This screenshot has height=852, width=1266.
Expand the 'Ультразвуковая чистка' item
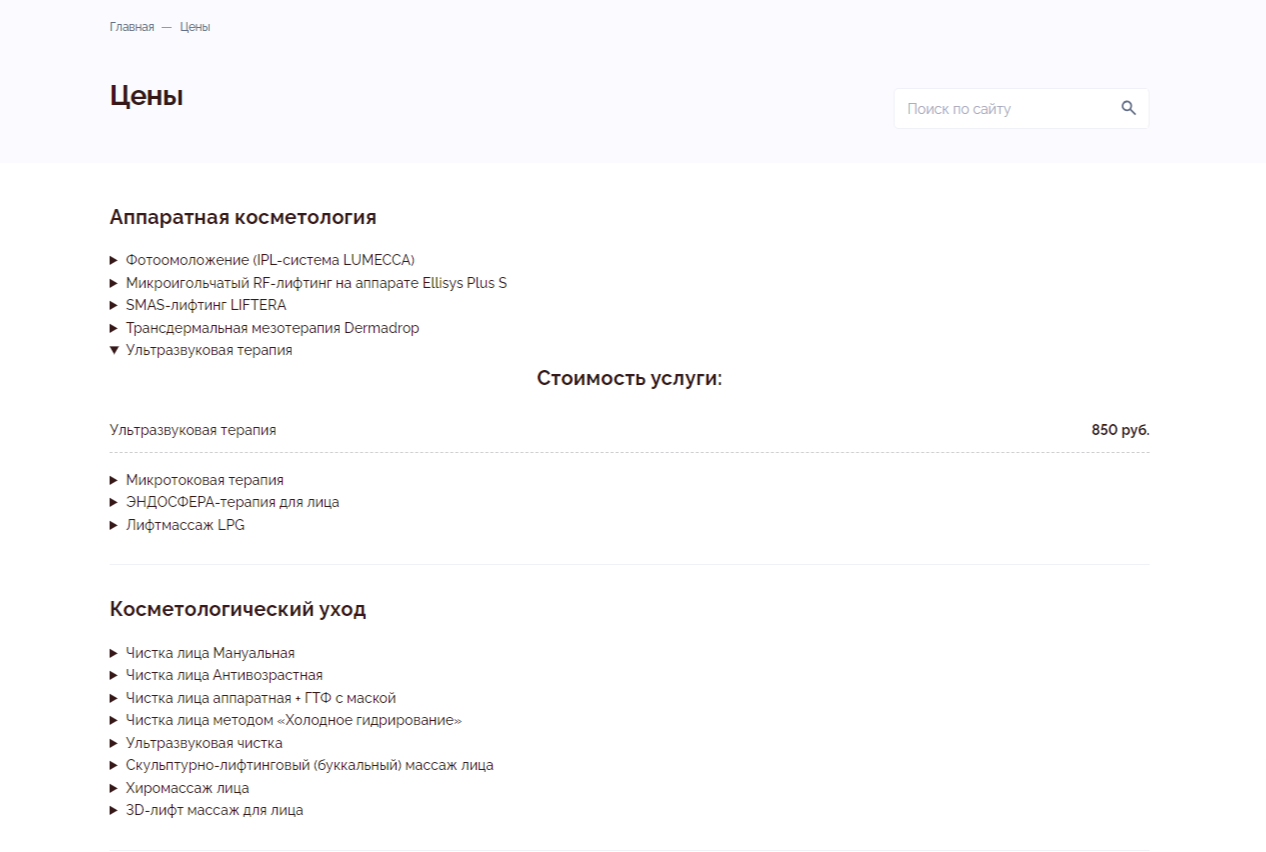(204, 743)
